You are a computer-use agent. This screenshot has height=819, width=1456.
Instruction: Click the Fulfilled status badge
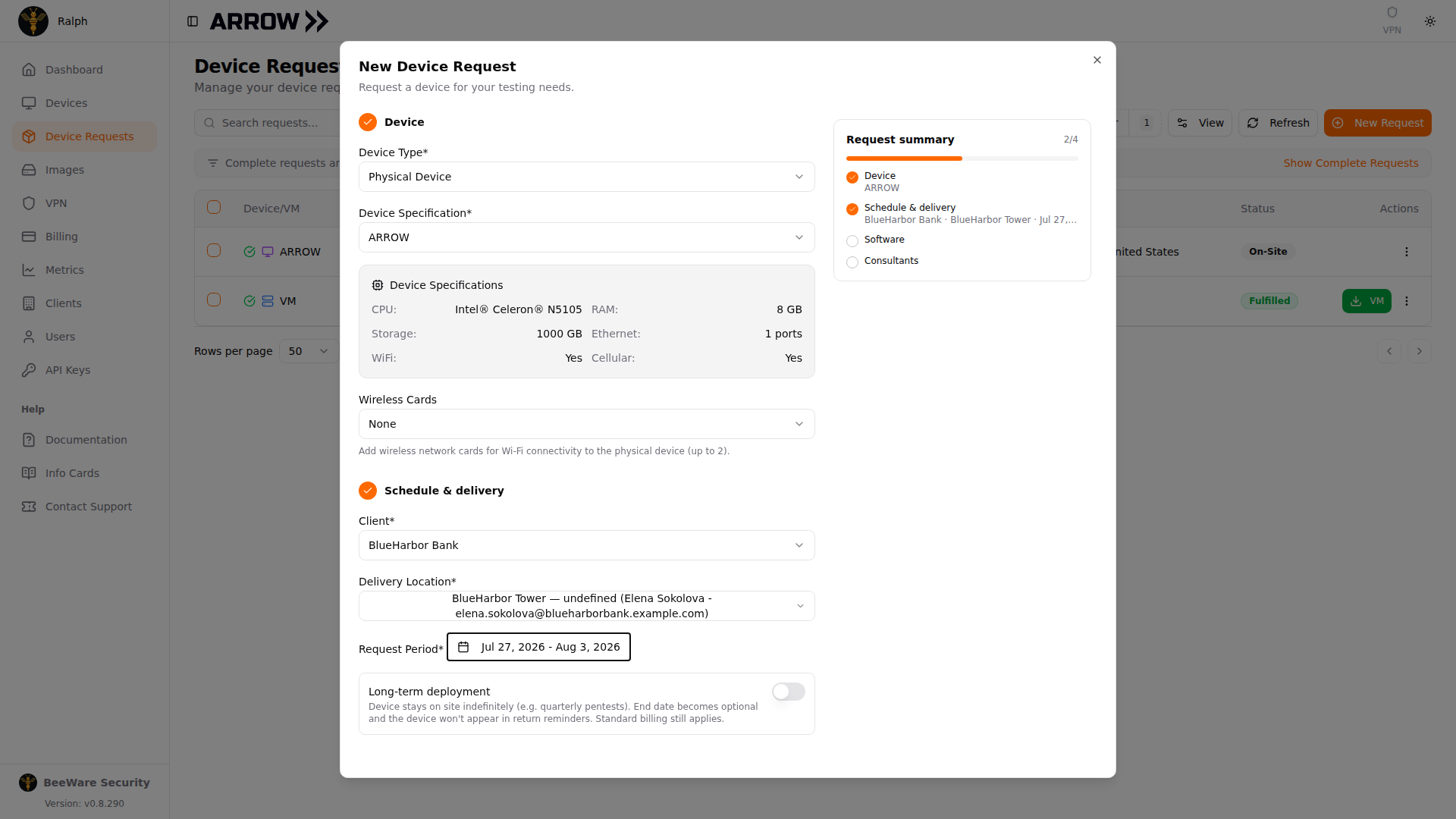click(1269, 301)
